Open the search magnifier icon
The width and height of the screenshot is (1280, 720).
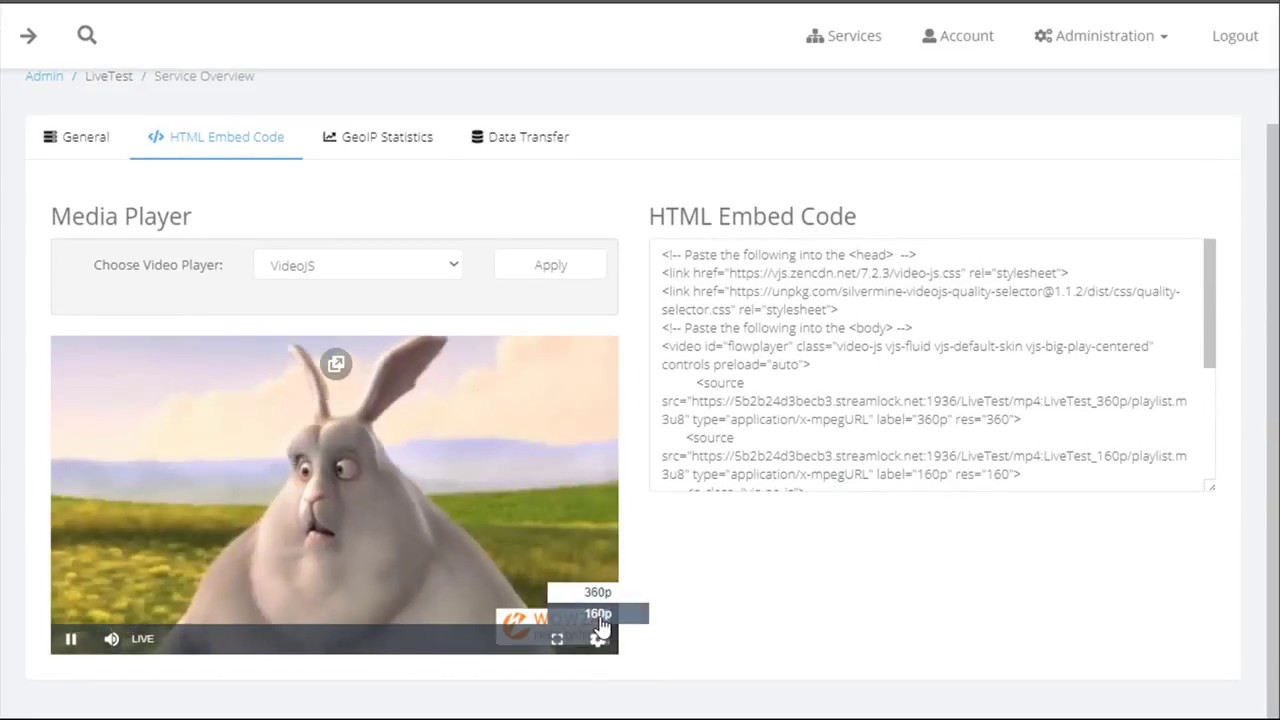[87, 35]
